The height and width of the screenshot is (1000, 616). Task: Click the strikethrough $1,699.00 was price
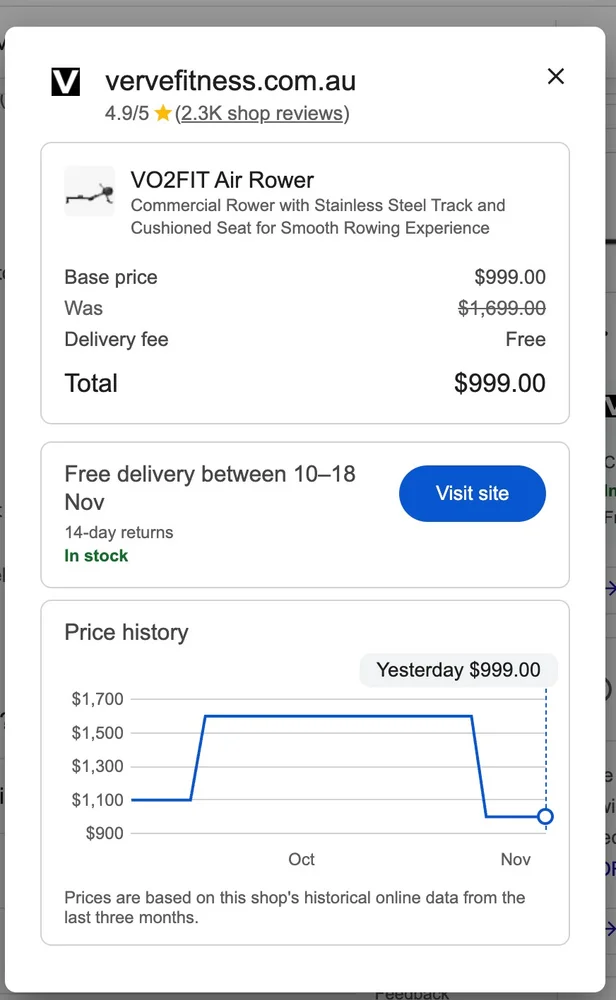point(502,308)
